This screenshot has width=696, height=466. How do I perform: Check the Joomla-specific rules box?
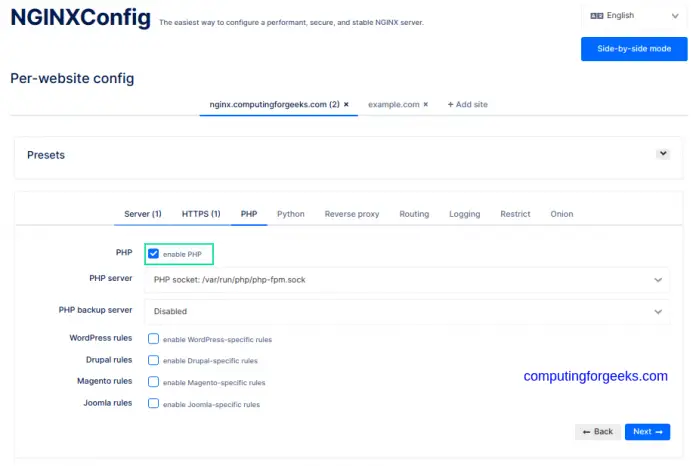154,404
